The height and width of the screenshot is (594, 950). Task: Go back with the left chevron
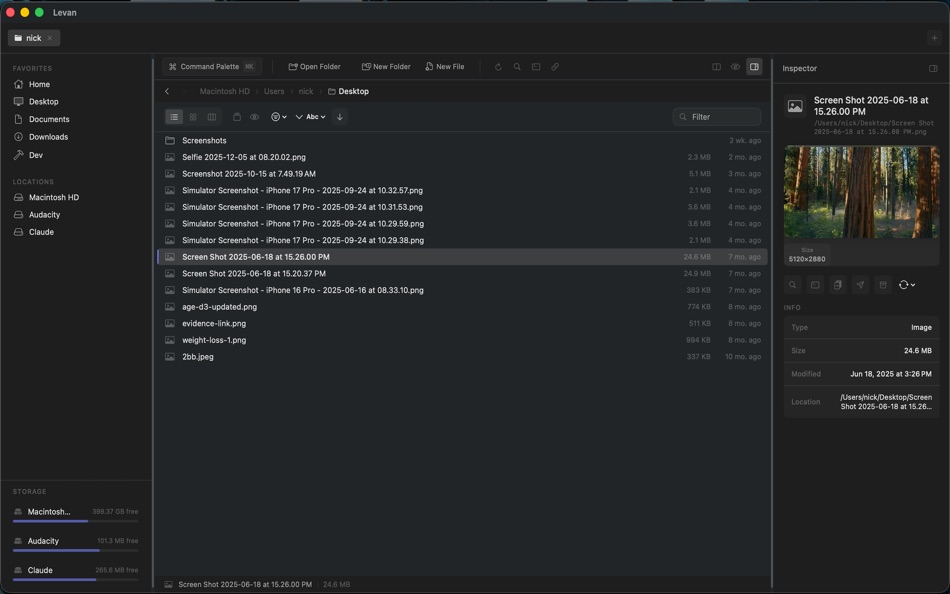(167, 92)
